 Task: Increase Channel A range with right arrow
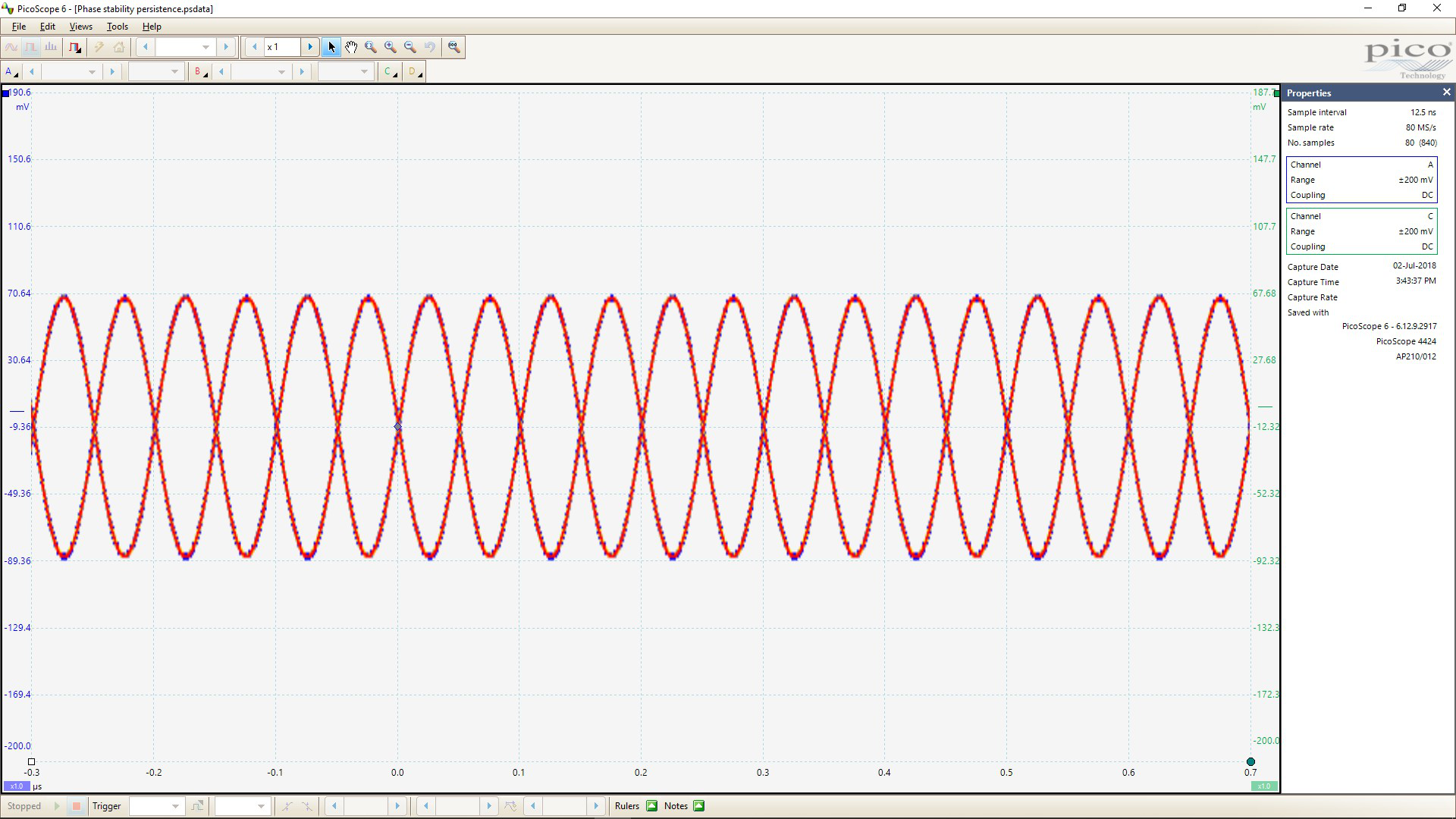(x=112, y=72)
